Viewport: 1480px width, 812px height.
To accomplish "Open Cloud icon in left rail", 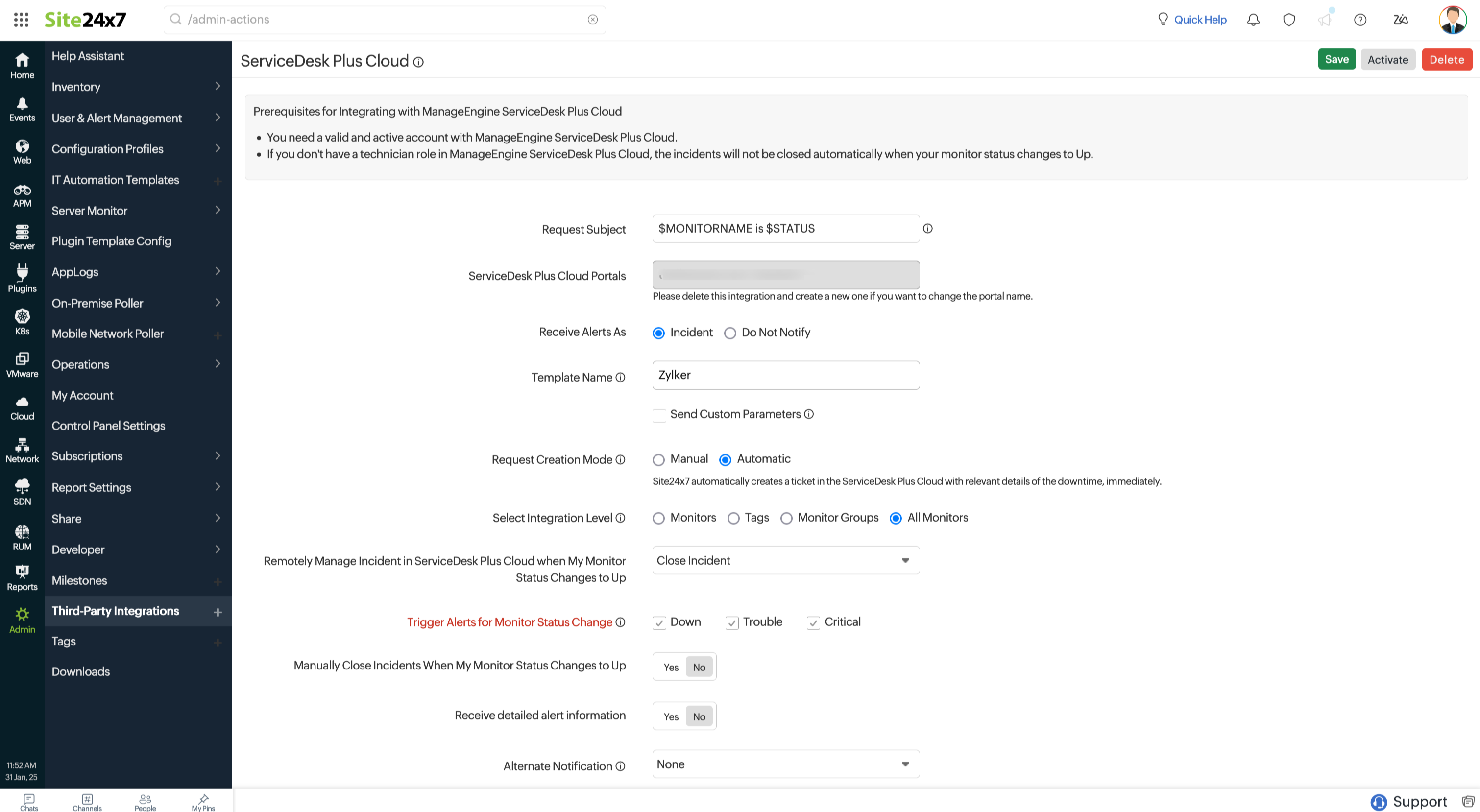I will 22,408.
